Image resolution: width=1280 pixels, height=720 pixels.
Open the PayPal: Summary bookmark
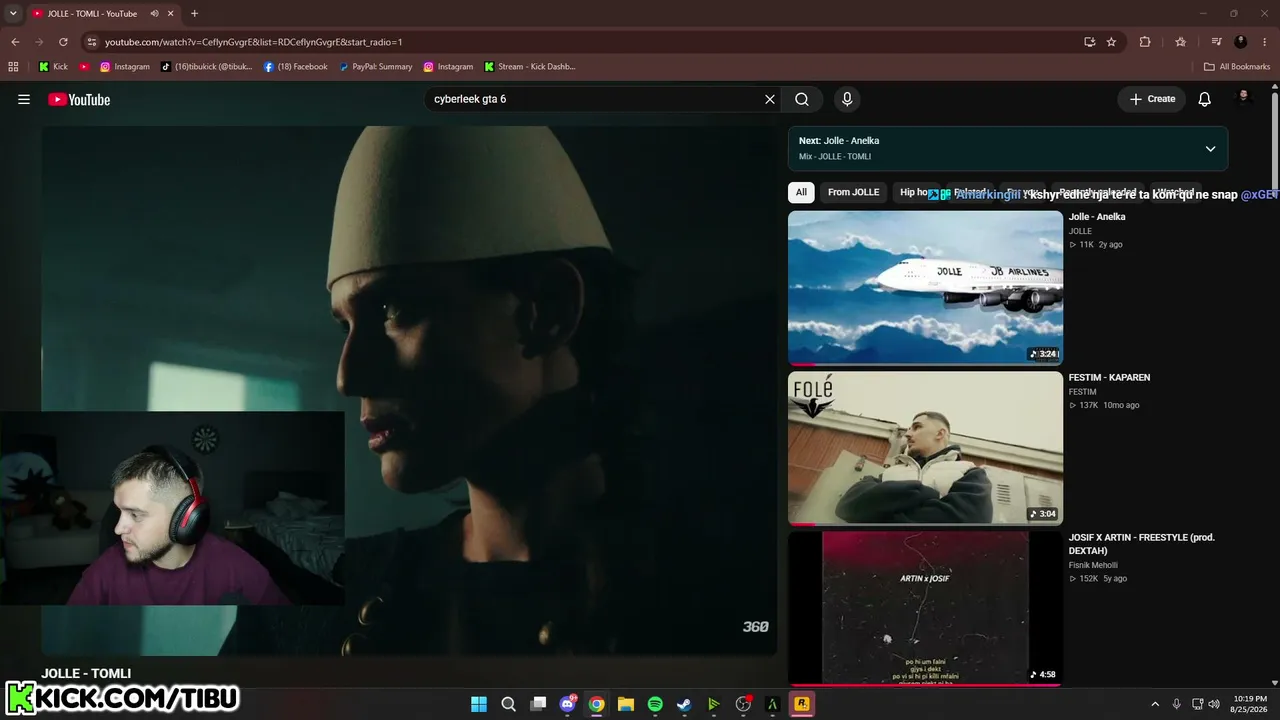375,67
